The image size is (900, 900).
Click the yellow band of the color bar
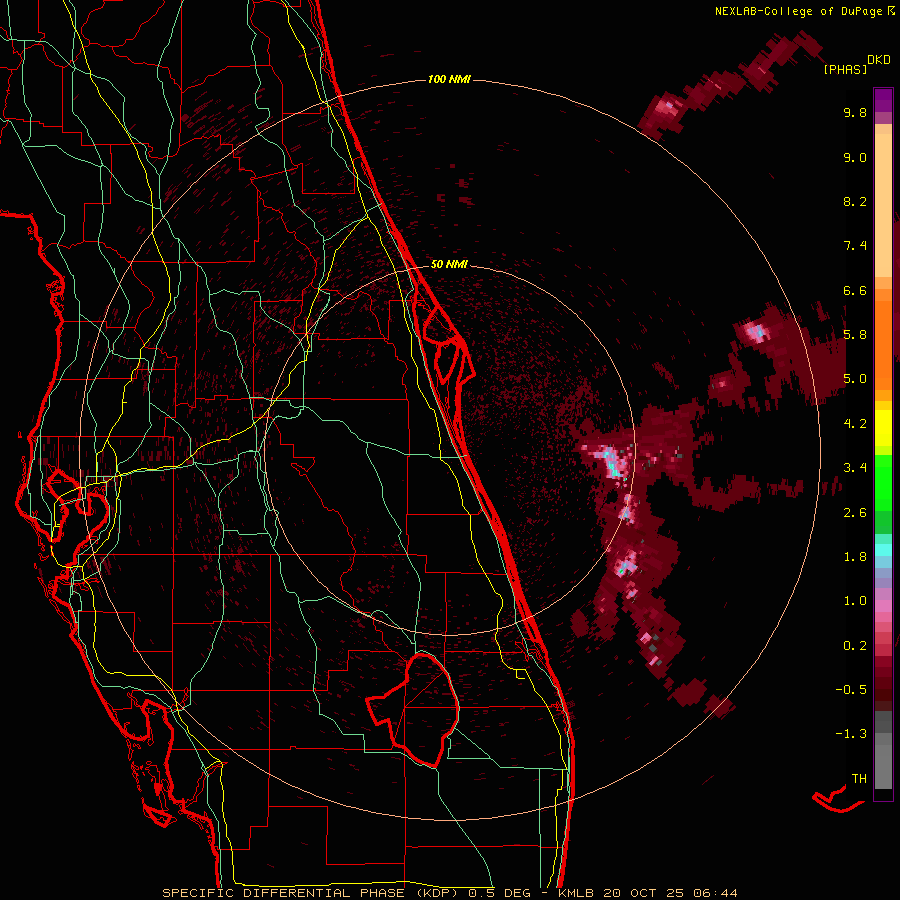[x=883, y=428]
